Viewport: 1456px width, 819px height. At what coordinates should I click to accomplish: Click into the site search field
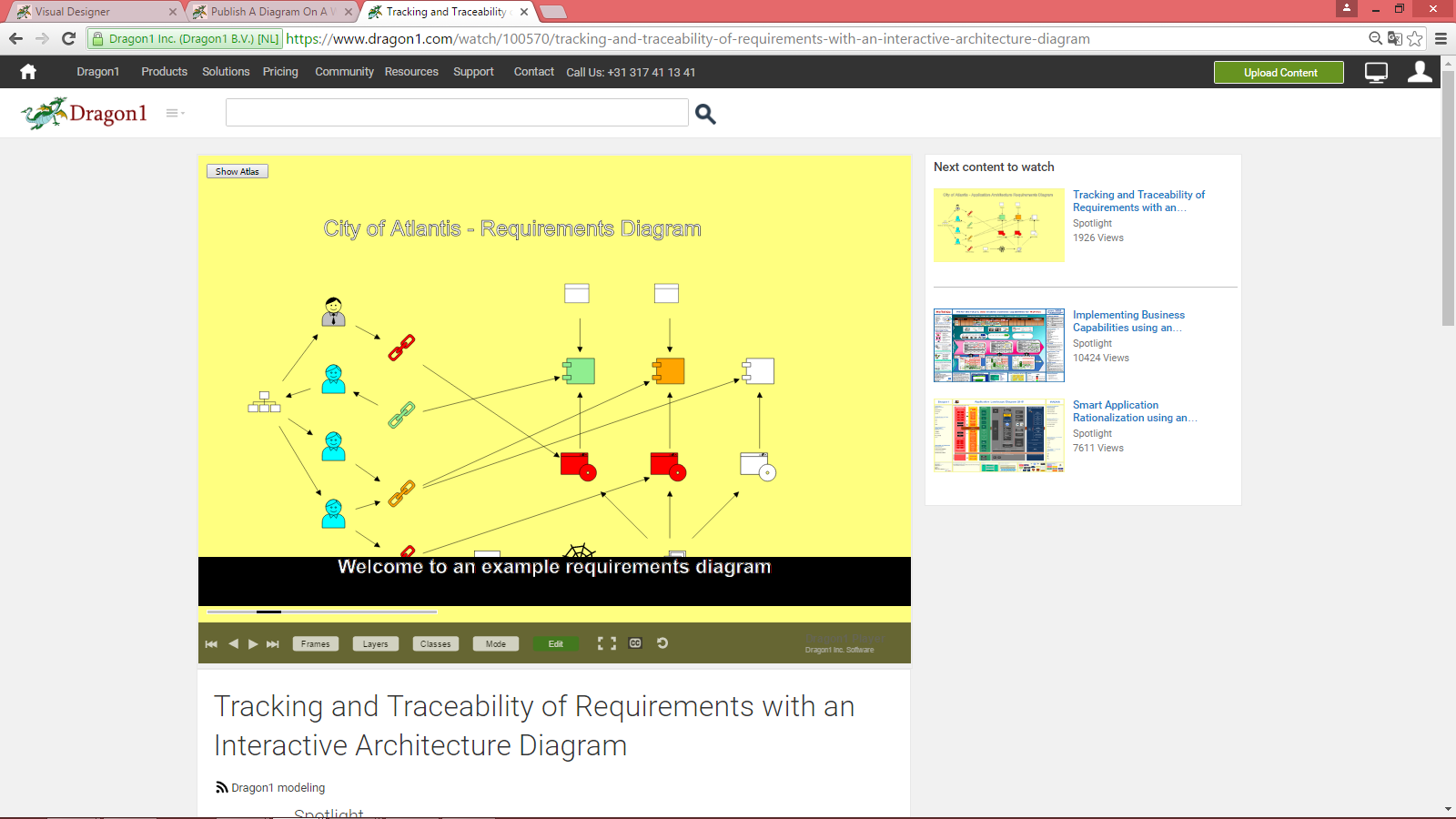point(457,113)
